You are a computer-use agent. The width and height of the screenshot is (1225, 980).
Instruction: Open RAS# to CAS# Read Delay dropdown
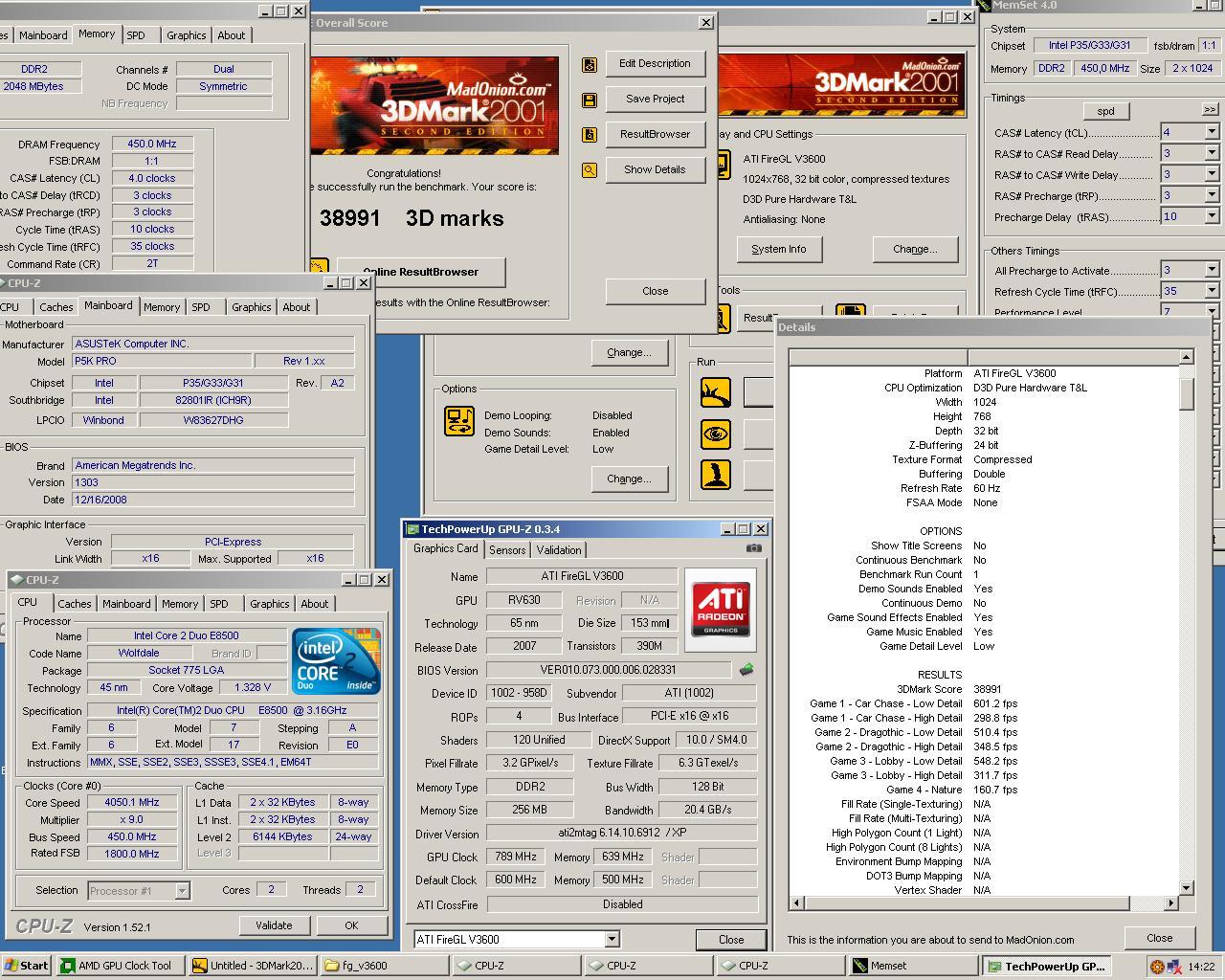[x=1212, y=153]
